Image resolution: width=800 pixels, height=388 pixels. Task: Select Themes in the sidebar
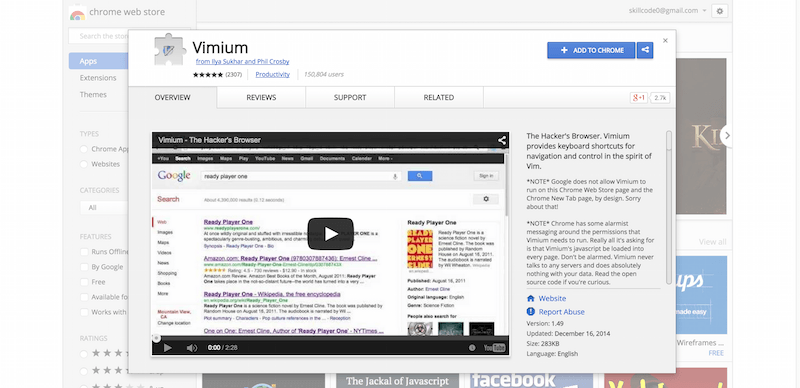click(x=93, y=94)
